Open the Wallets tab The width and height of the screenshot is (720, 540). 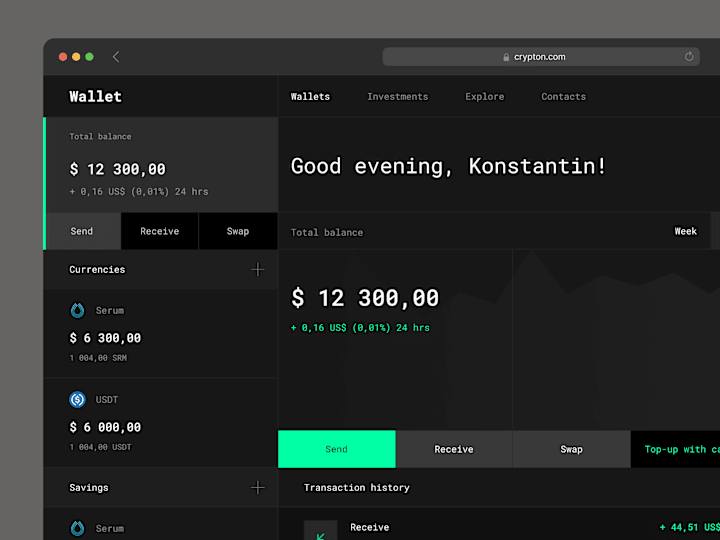310,96
